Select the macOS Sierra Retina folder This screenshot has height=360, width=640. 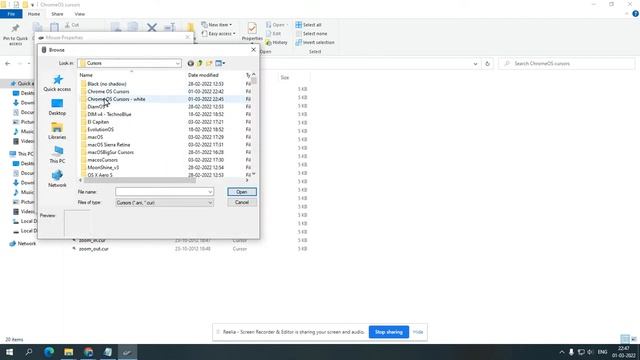(x=109, y=145)
